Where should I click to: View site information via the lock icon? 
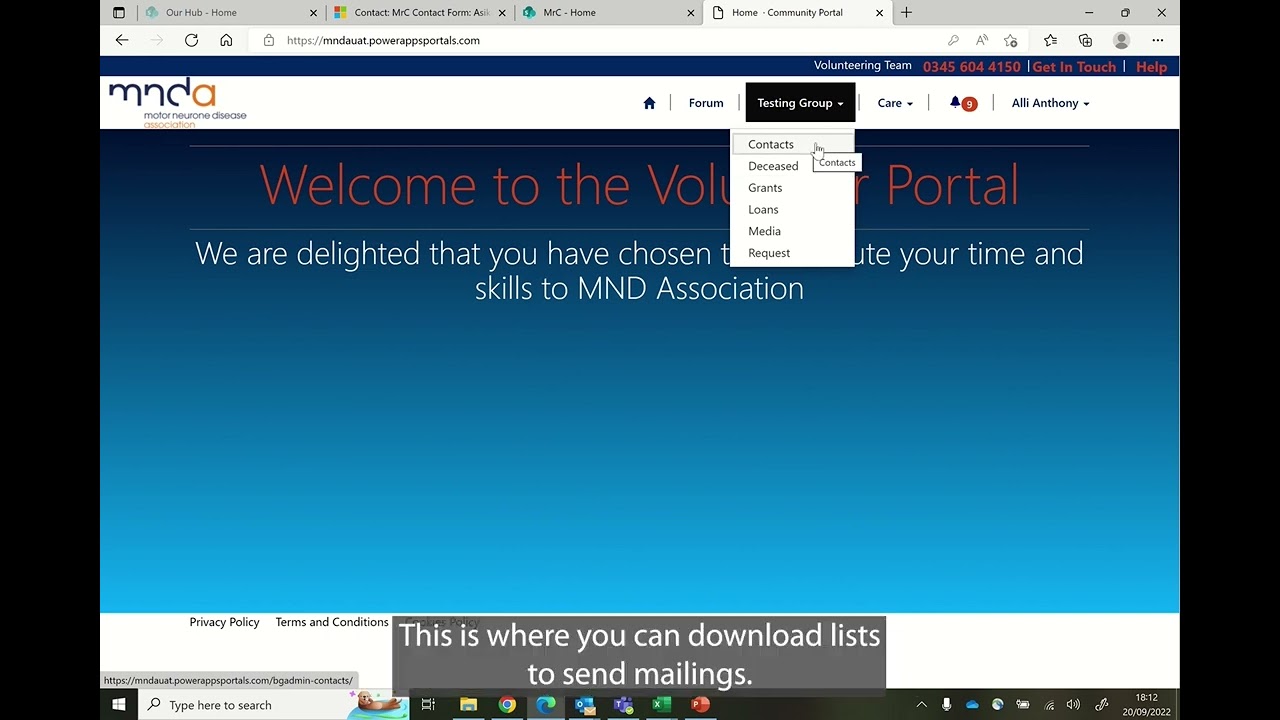point(268,40)
